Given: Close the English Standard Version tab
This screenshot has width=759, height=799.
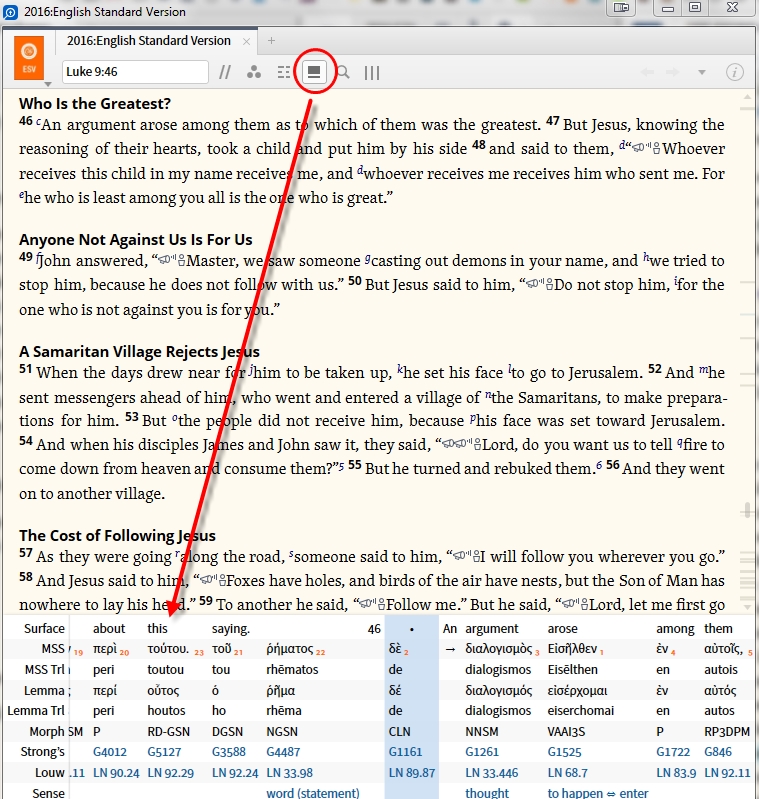Looking at the screenshot, I should pos(246,42).
